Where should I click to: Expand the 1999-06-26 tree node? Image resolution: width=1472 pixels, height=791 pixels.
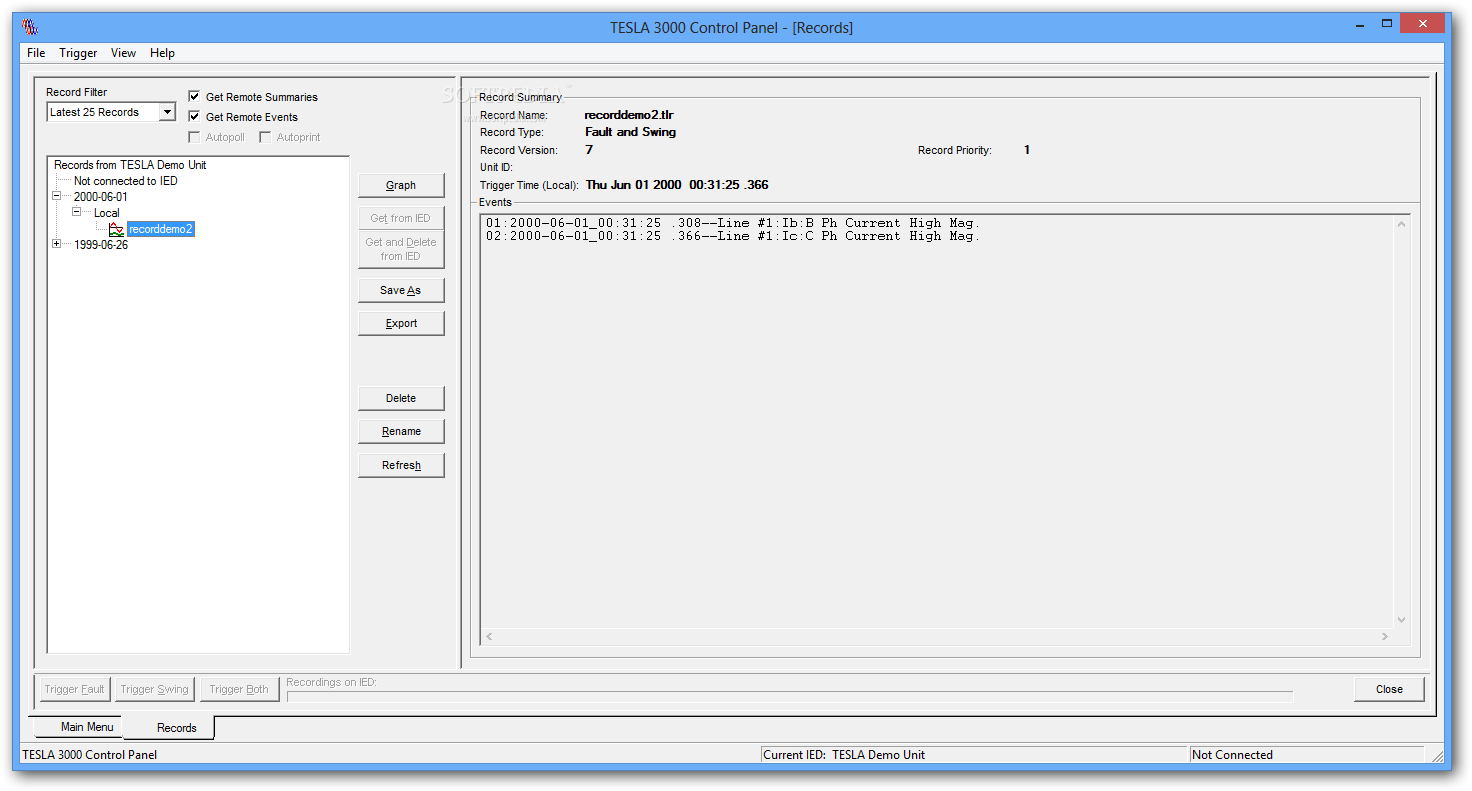coord(57,245)
